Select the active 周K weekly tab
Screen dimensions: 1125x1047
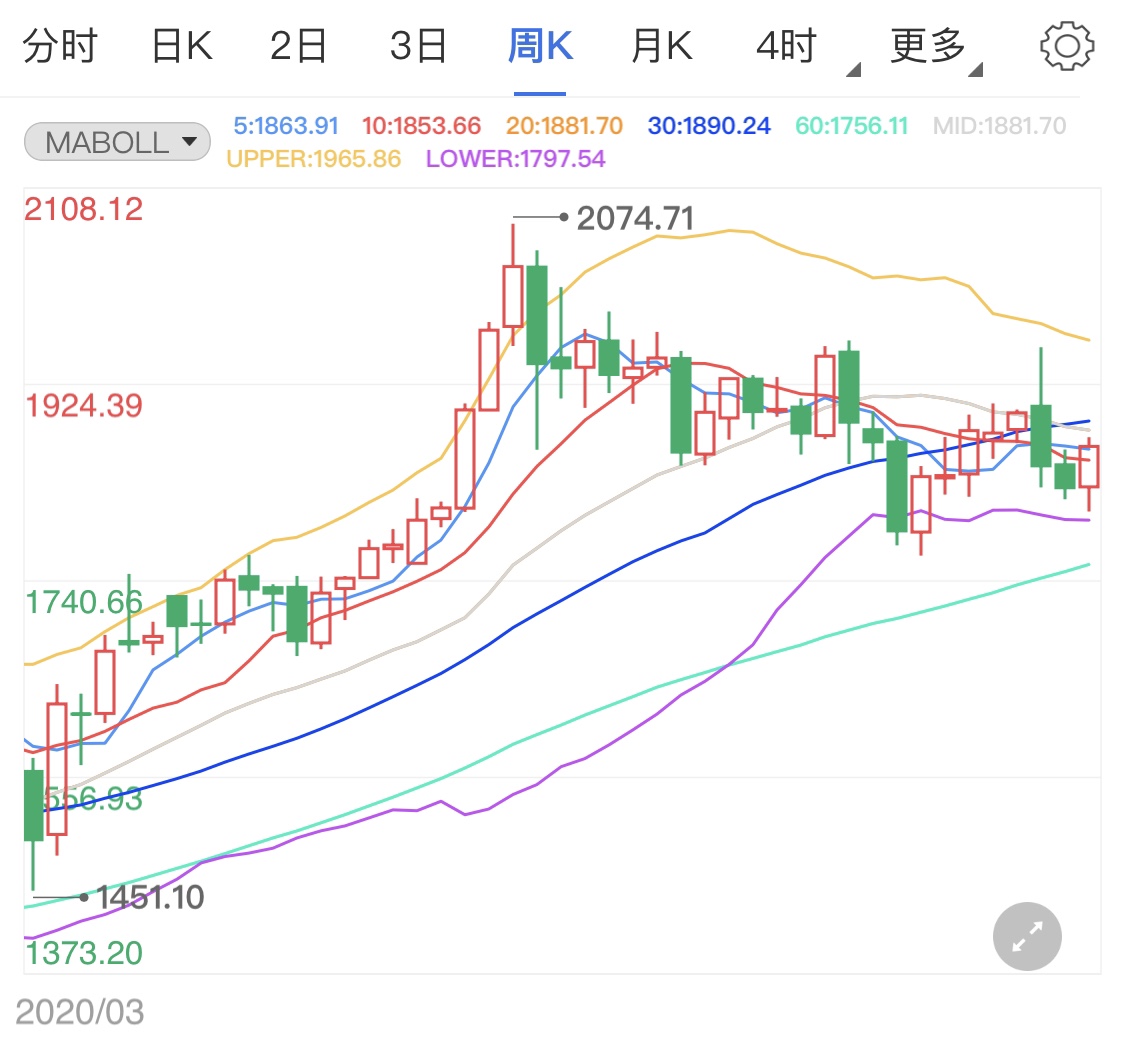pos(539,44)
